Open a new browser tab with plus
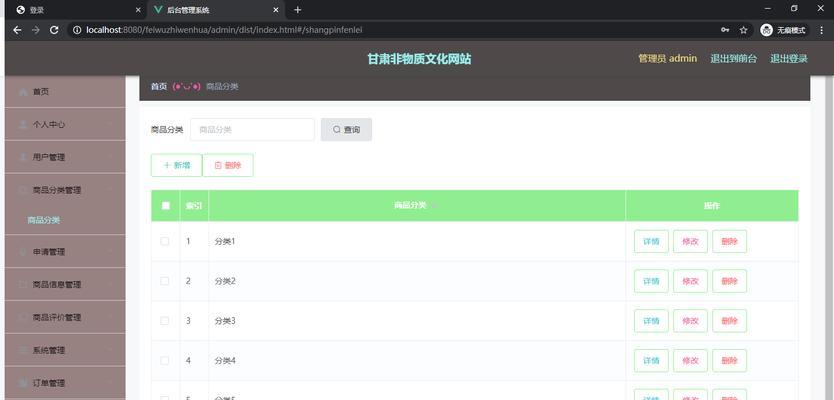Image resolution: width=834 pixels, height=400 pixels. pyautogui.click(x=297, y=10)
